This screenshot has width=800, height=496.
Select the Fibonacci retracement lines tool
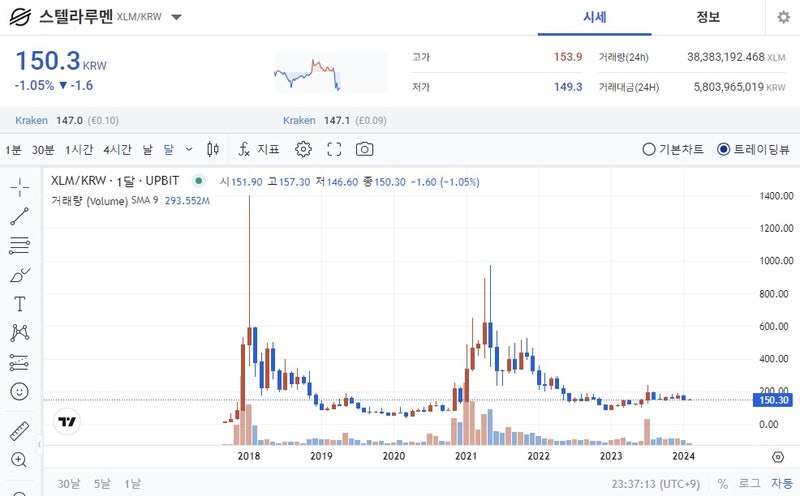pos(19,245)
